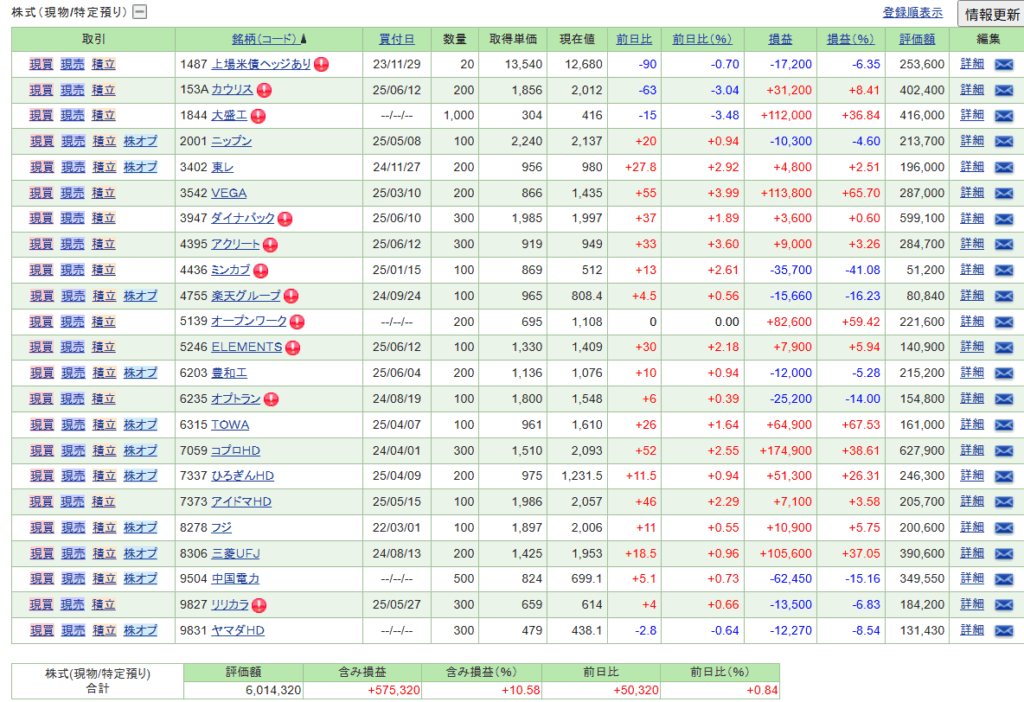Click the red alert icon next to リリカラ
The image size is (1024, 702).
259,605
